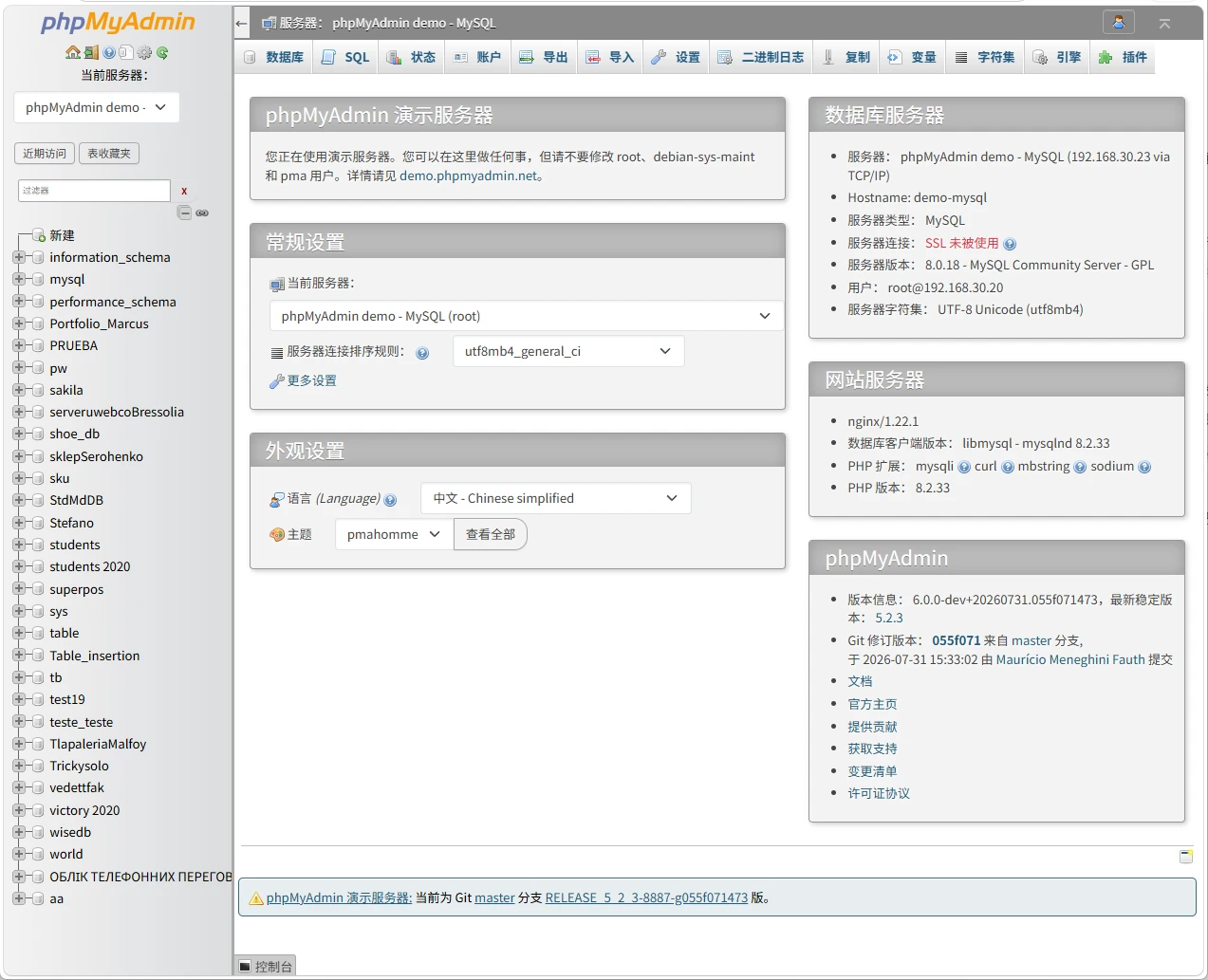Viewport: 1208px width, 980px height.
Task: Expand the information_schema tree node
Action: (x=18, y=257)
